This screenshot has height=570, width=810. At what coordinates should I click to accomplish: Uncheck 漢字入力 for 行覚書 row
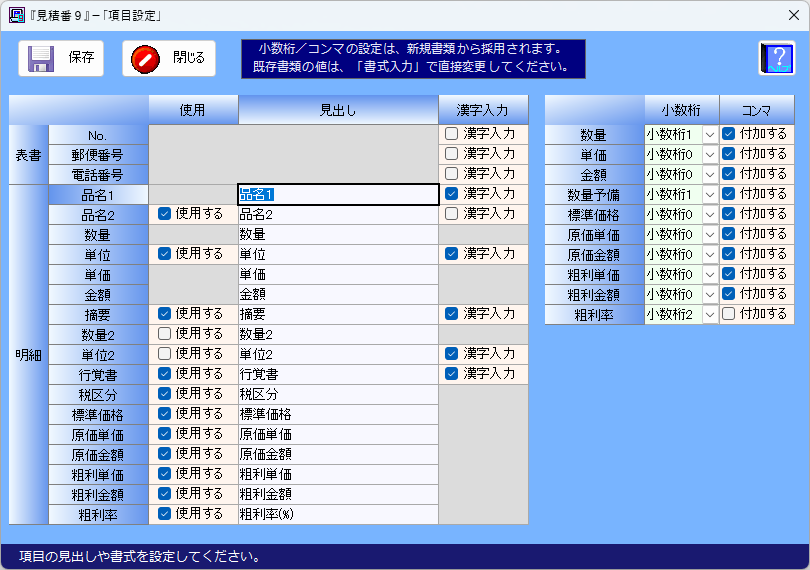pyautogui.click(x=451, y=373)
